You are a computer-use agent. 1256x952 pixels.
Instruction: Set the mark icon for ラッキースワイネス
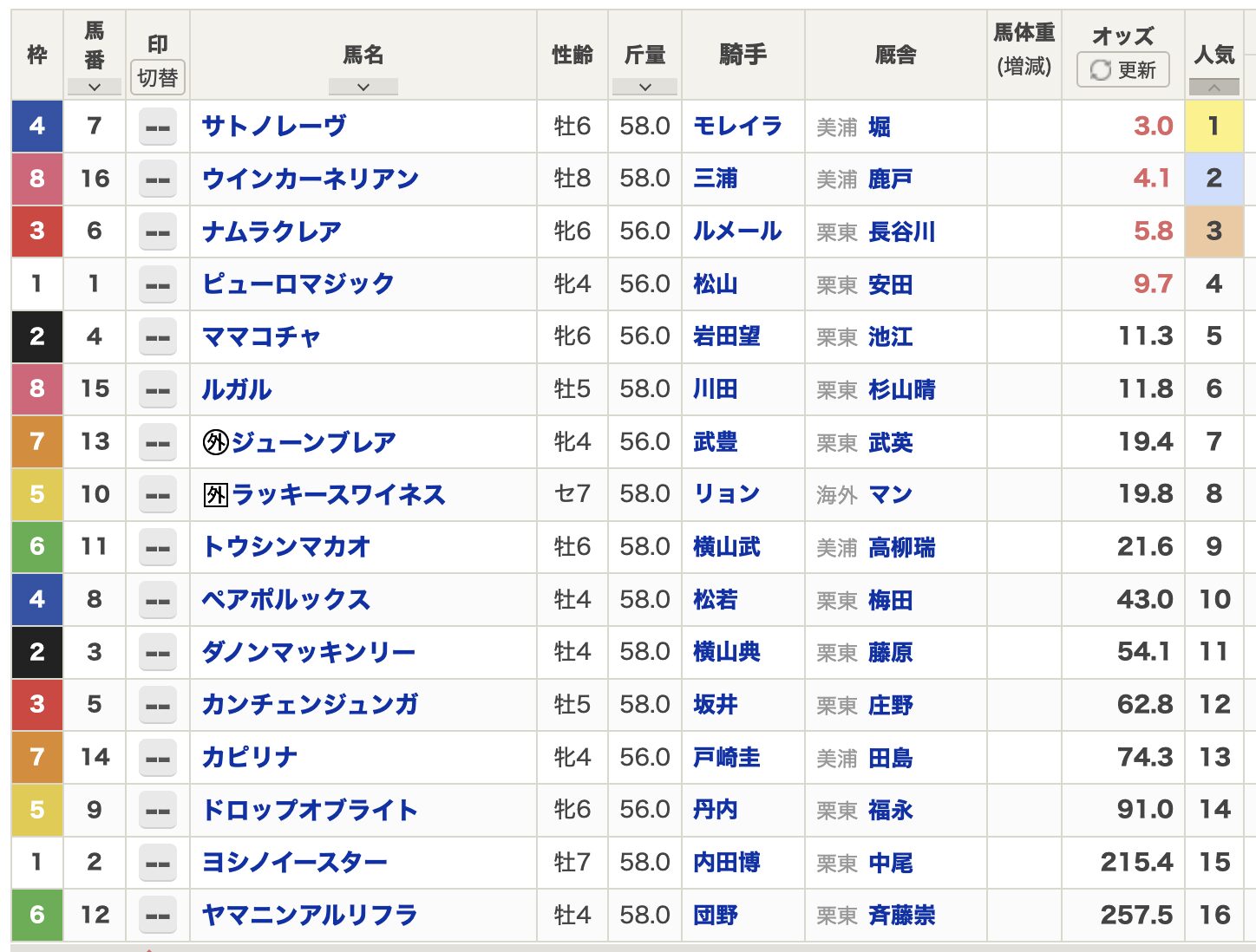(x=158, y=495)
